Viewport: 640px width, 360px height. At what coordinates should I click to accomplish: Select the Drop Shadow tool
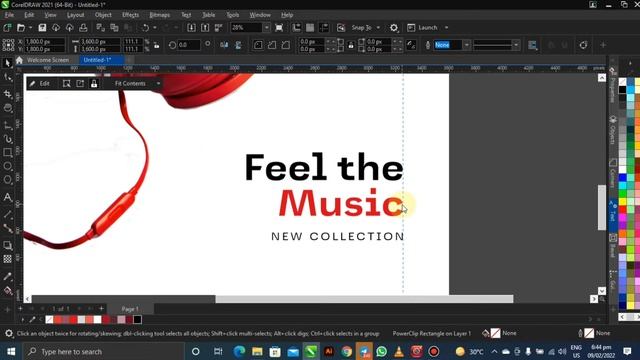point(7,245)
